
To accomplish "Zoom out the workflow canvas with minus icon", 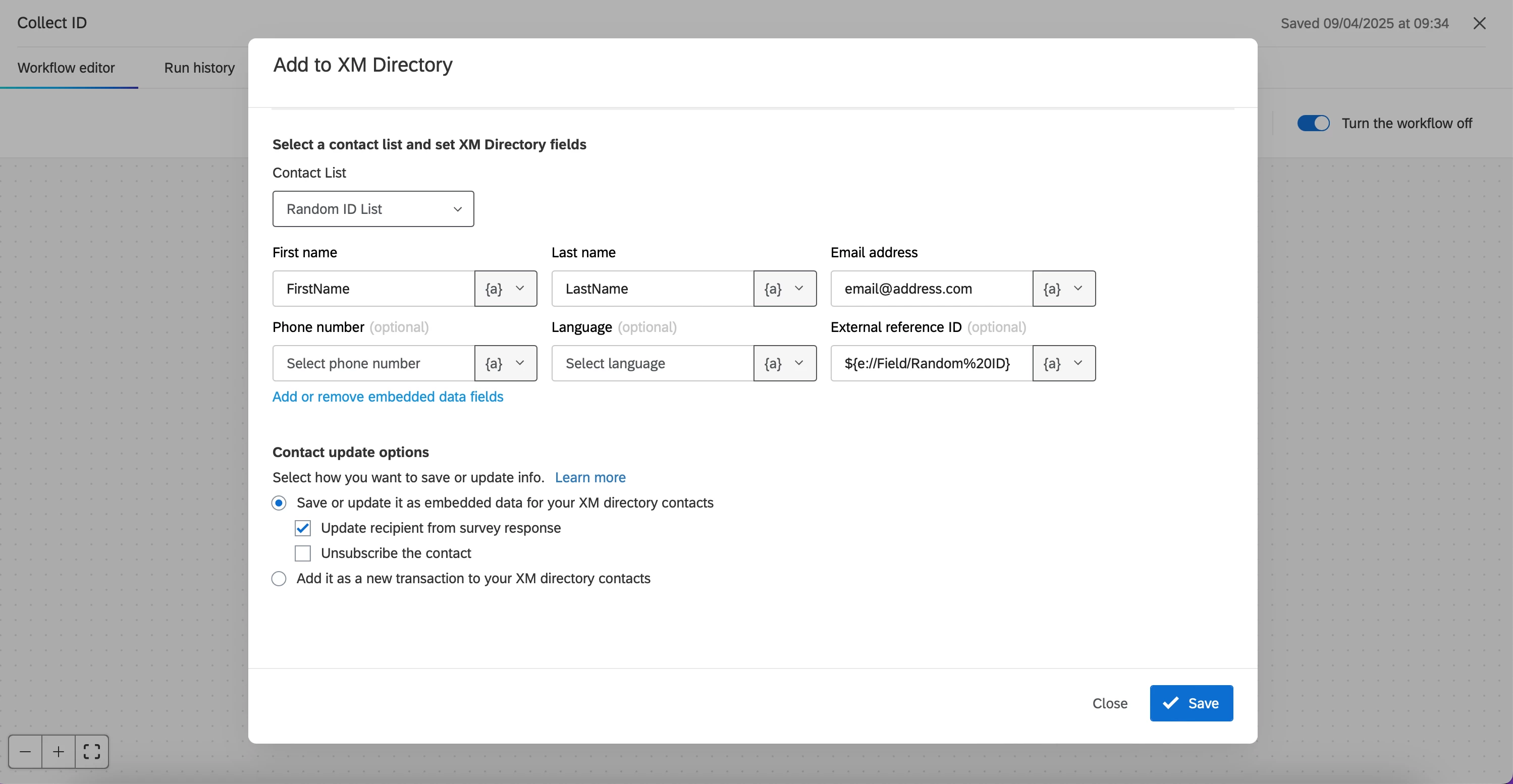I will [25, 751].
